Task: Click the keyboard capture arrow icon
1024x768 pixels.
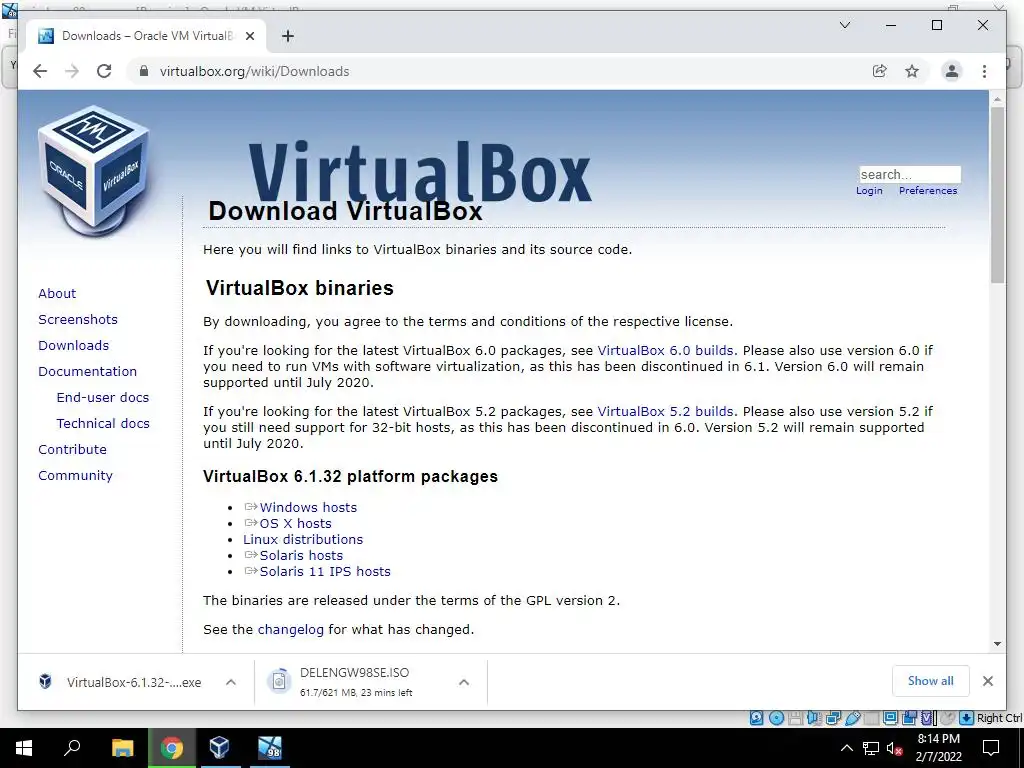Action: (x=967, y=718)
